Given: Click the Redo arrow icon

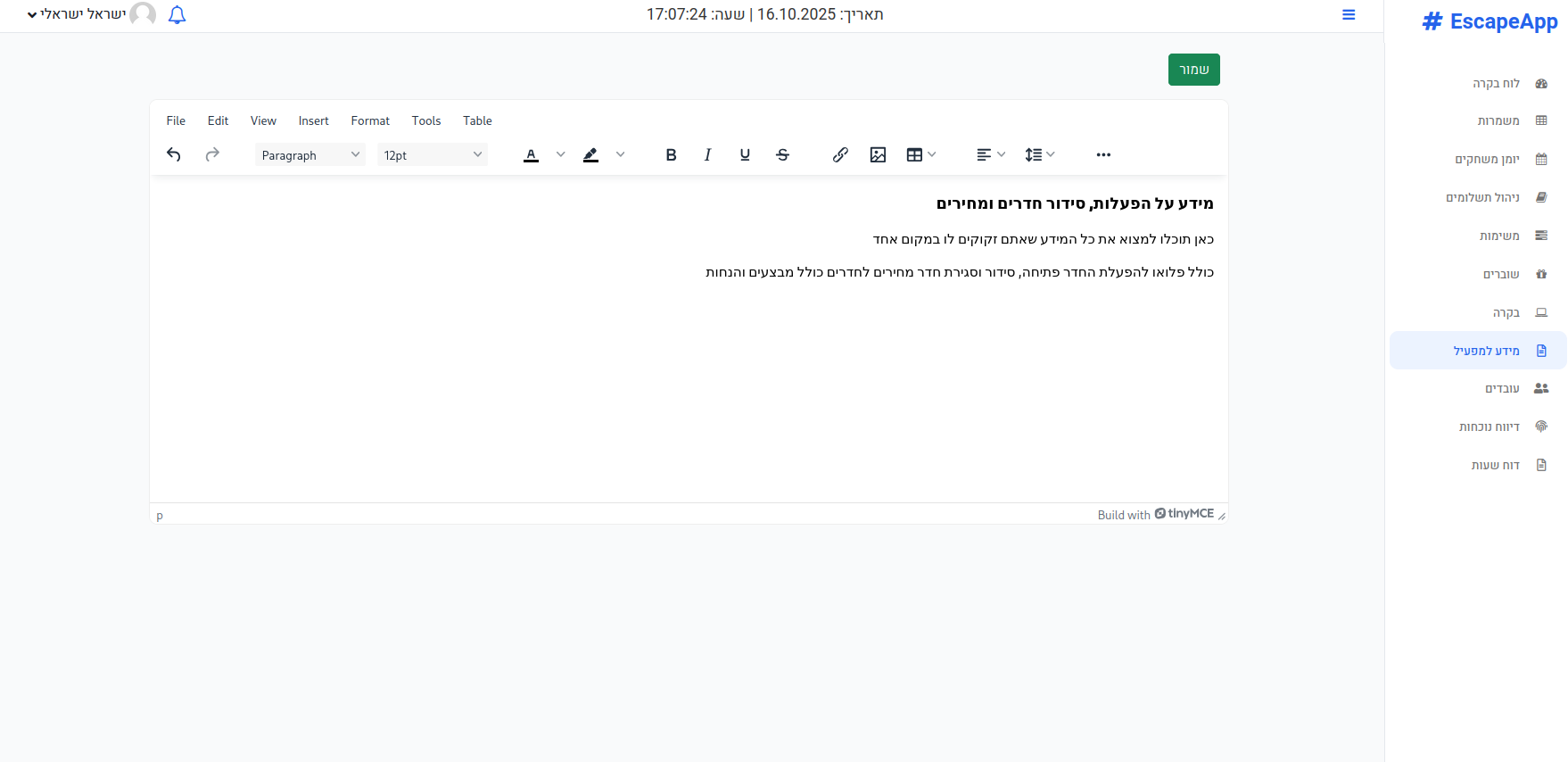Looking at the screenshot, I should (x=212, y=155).
